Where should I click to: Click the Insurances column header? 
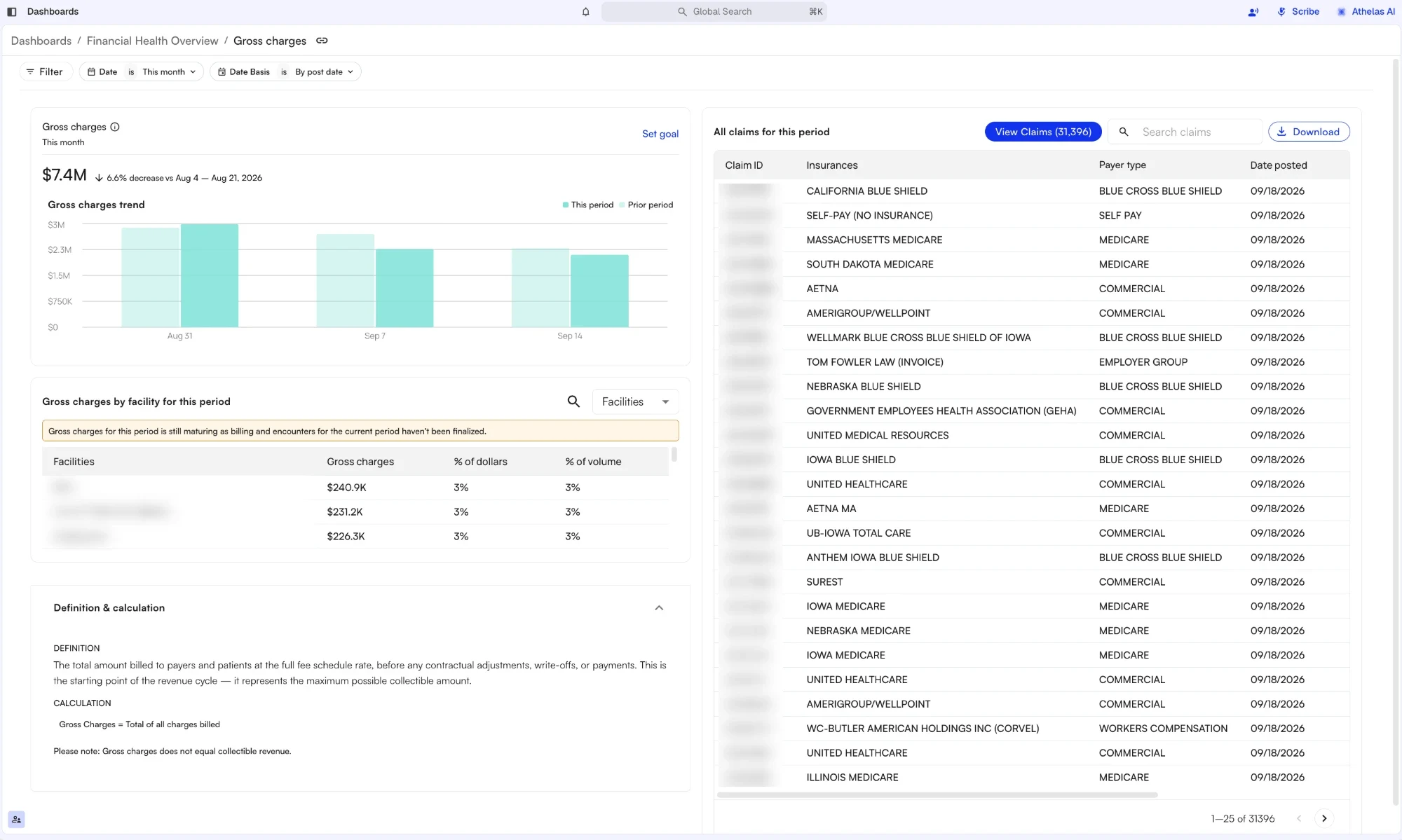coord(832,165)
